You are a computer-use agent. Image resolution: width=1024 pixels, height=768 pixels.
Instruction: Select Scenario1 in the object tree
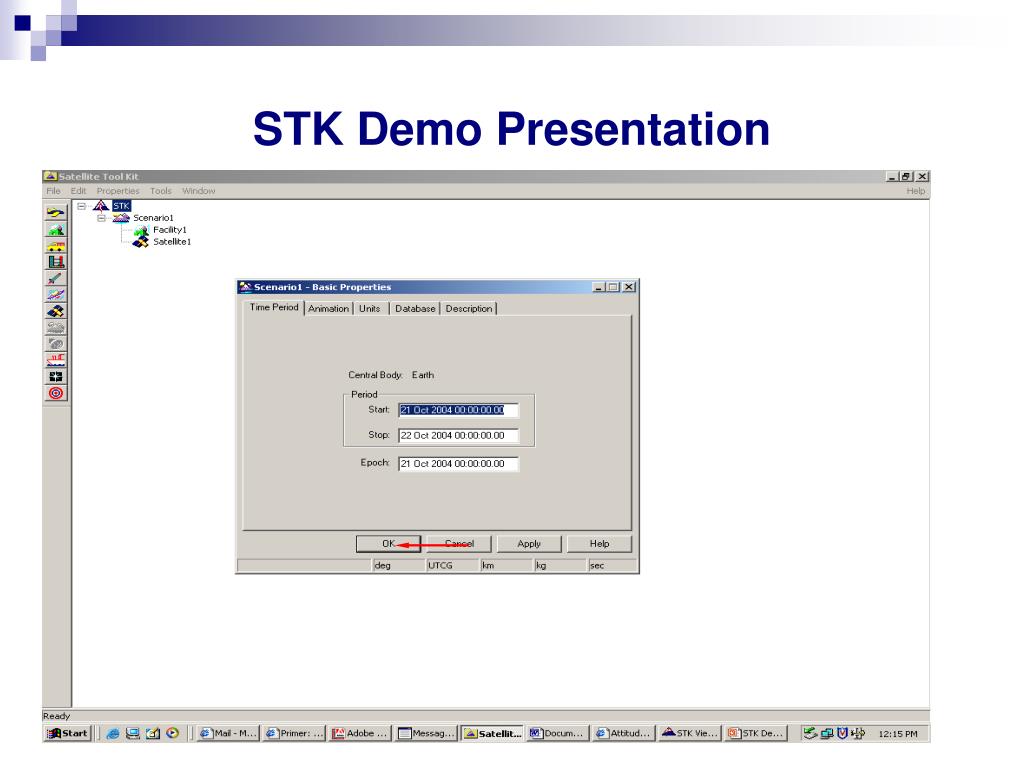(153, 217)
